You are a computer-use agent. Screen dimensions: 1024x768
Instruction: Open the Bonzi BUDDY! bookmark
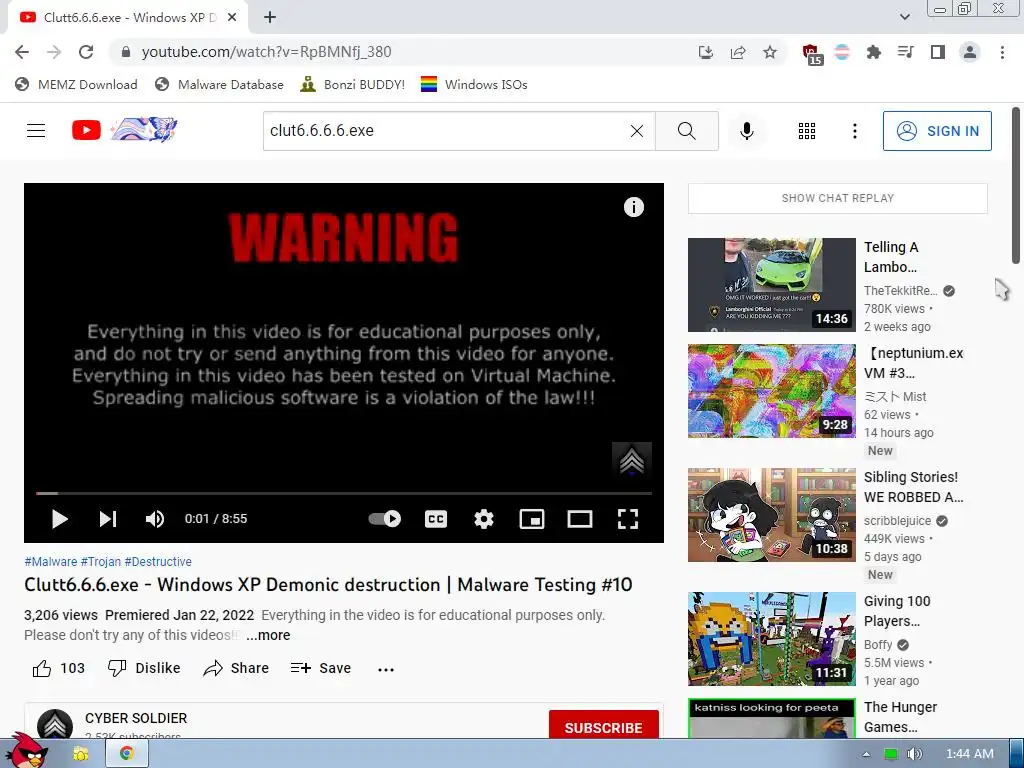click(x=353, y=85)
